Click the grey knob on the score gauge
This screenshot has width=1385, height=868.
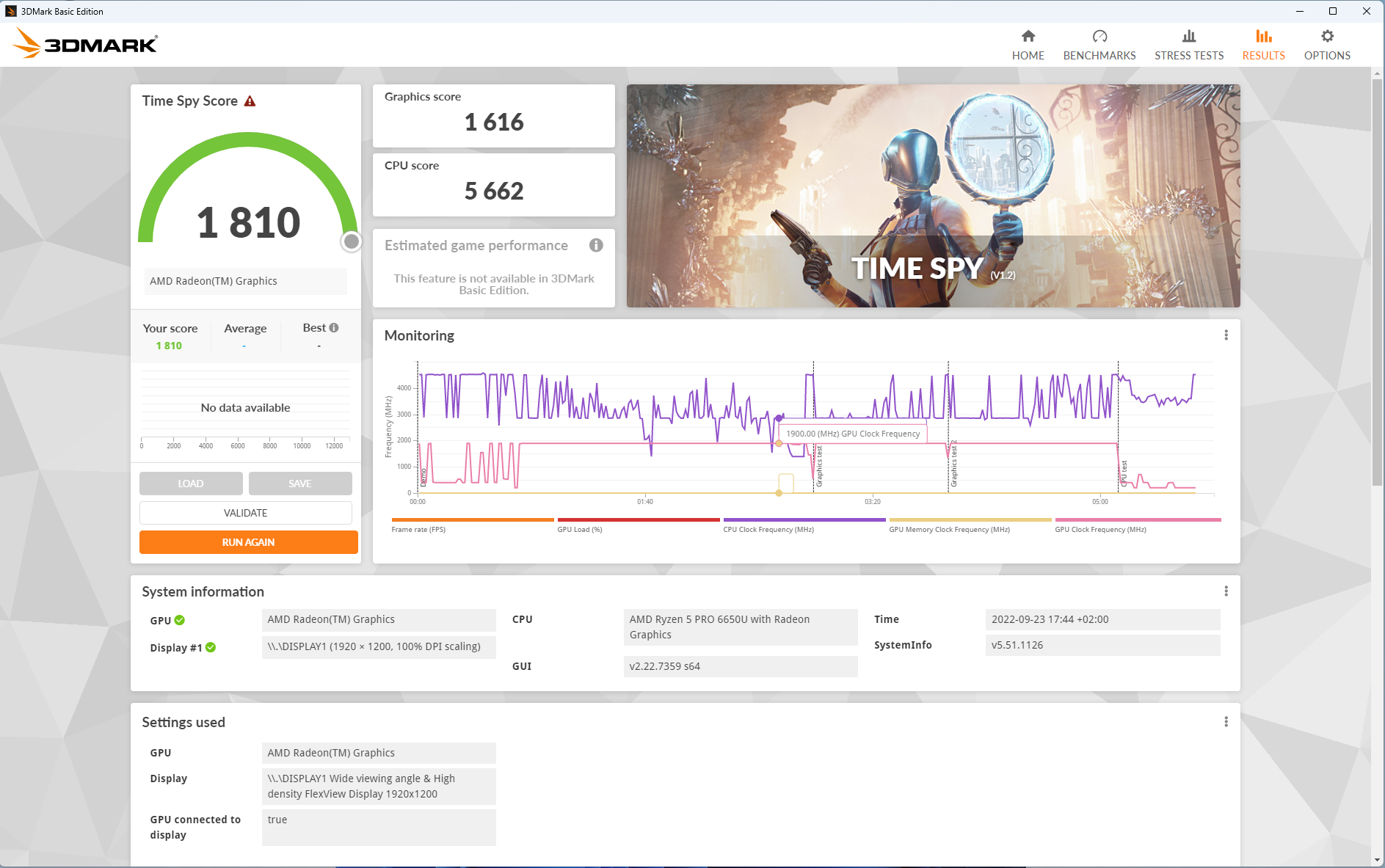tap(352, 241)
